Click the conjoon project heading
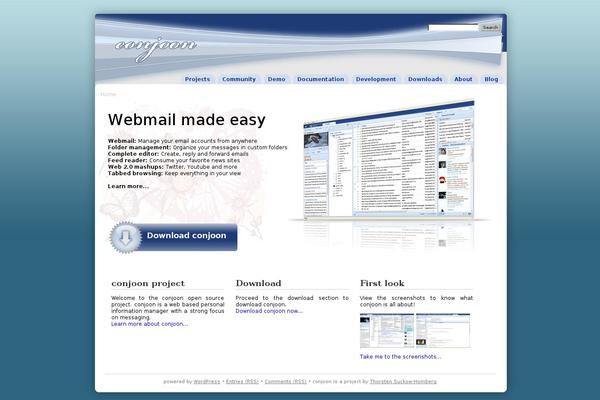Screen dimensions: 600x400 tap(148, 283)
